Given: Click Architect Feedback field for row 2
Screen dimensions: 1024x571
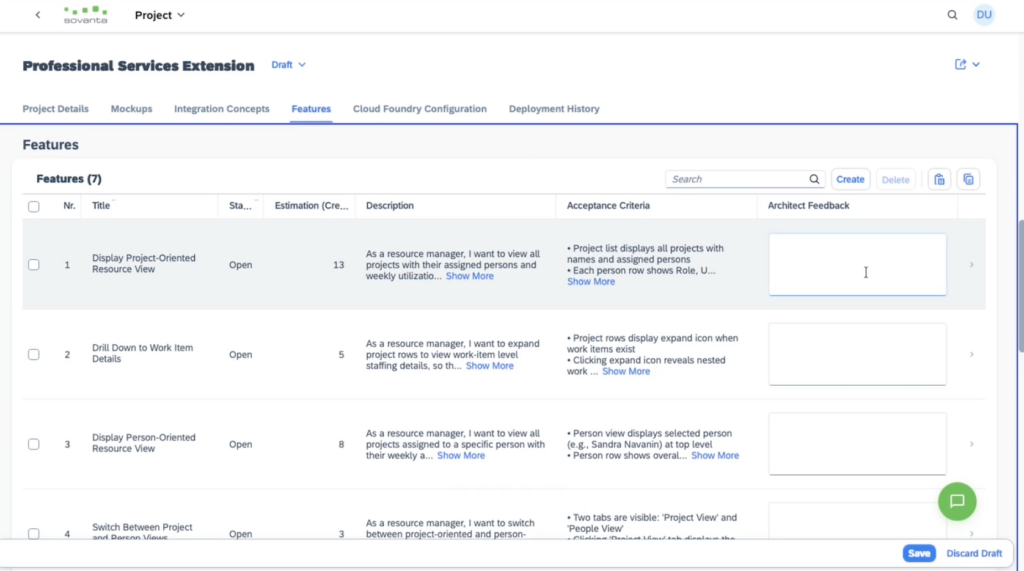Looking at the screenshot, I should (857, 354).
